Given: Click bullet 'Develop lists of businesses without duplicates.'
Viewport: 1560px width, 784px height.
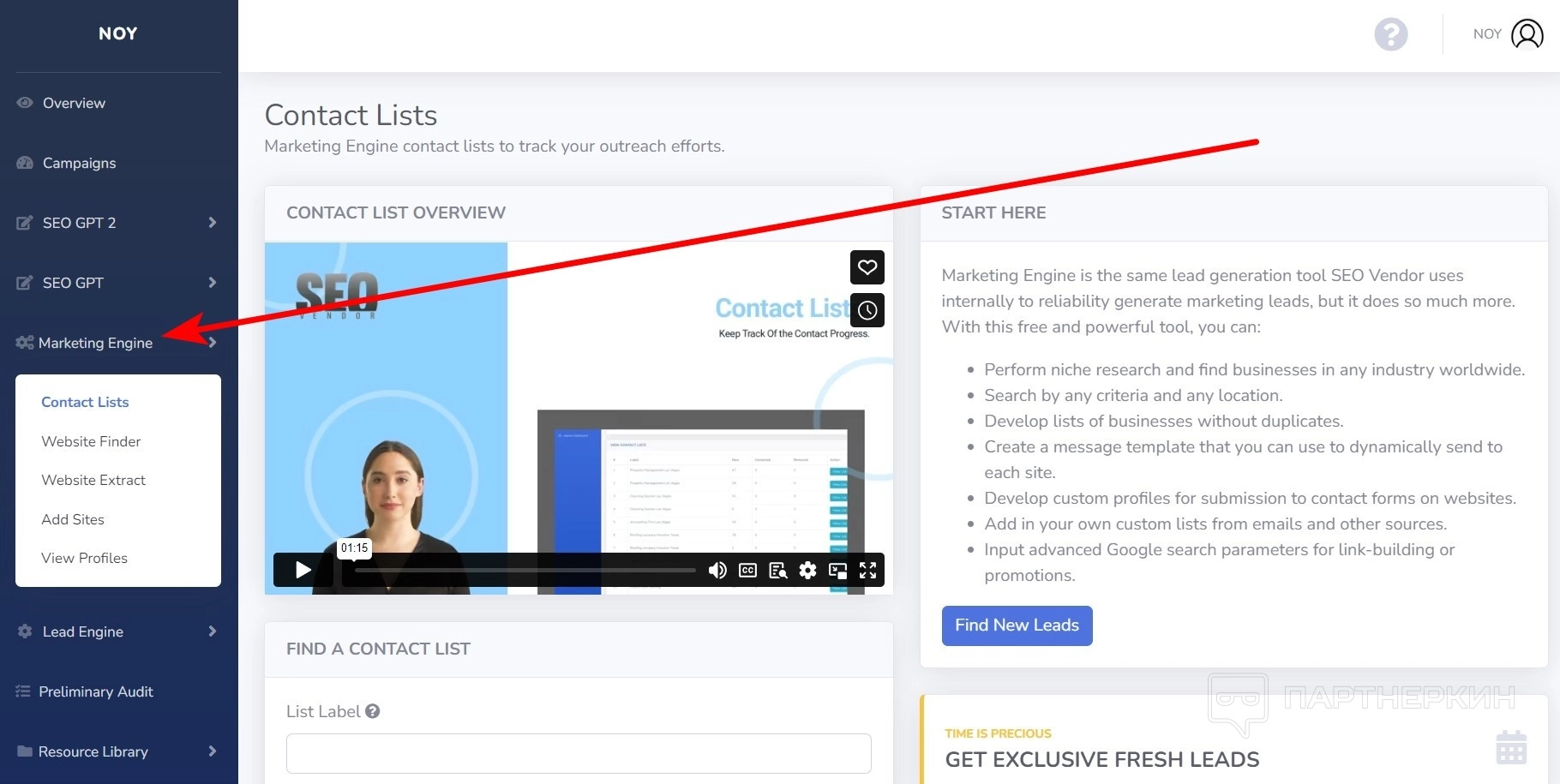Looking at the screenshot, I should [x=1163, y=421].
